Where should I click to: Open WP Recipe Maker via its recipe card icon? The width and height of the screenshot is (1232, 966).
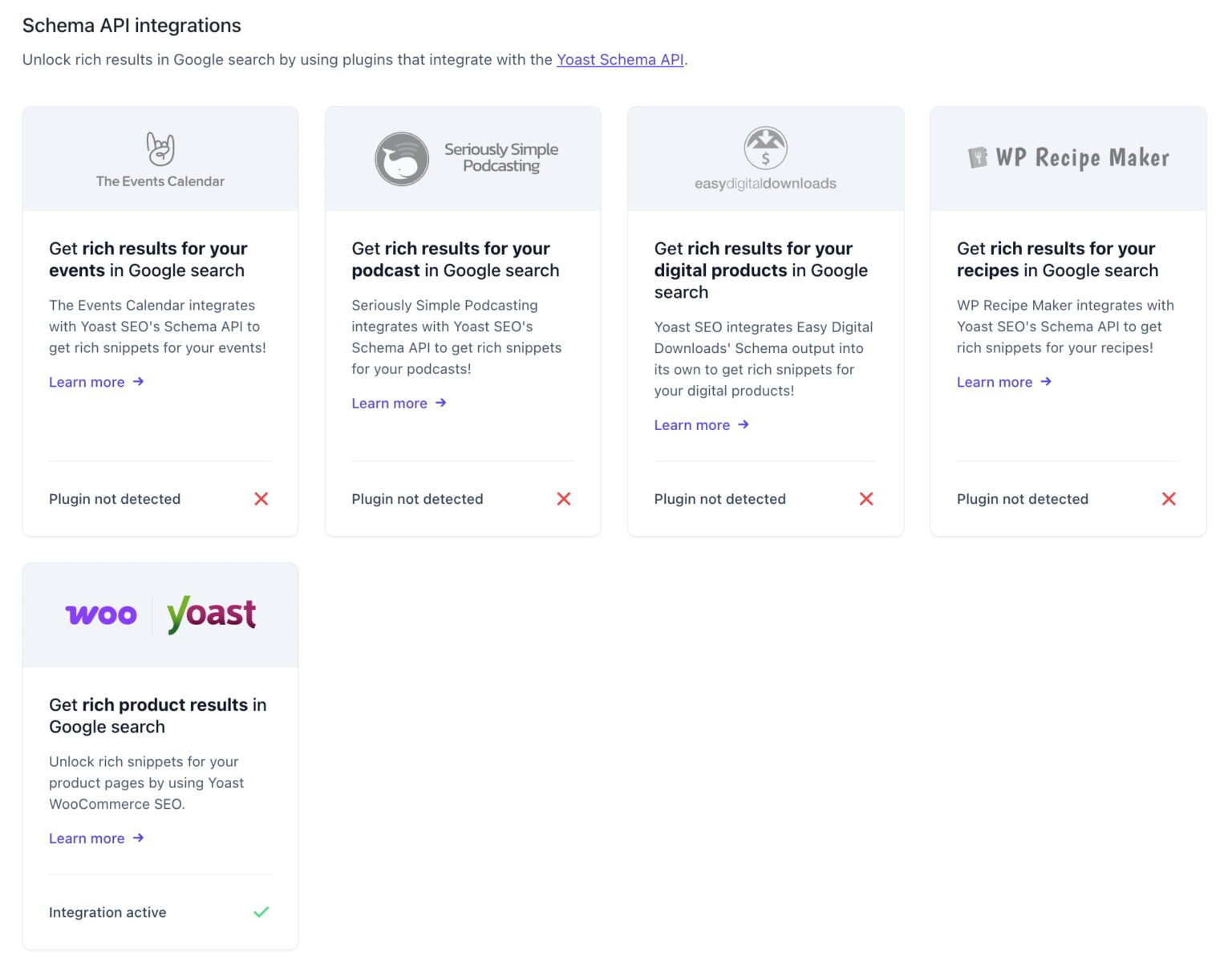tap(978, 157)
